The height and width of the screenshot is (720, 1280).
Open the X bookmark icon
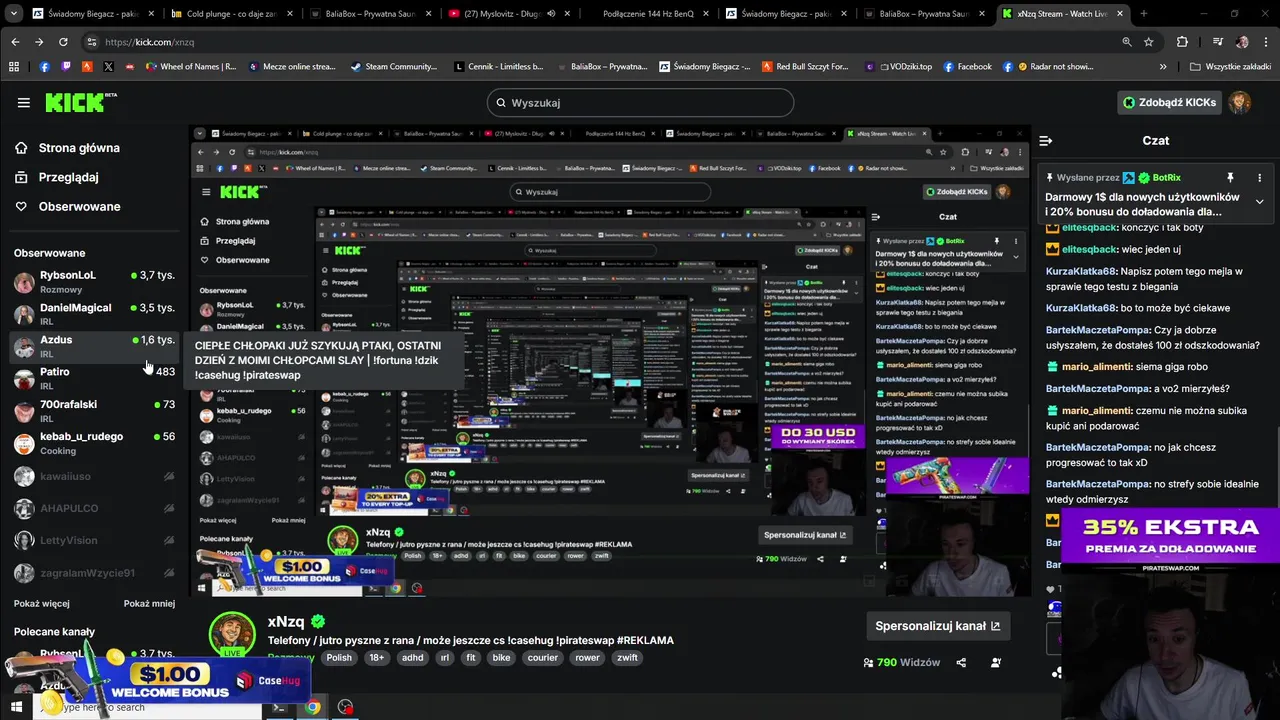click(108, 66)
